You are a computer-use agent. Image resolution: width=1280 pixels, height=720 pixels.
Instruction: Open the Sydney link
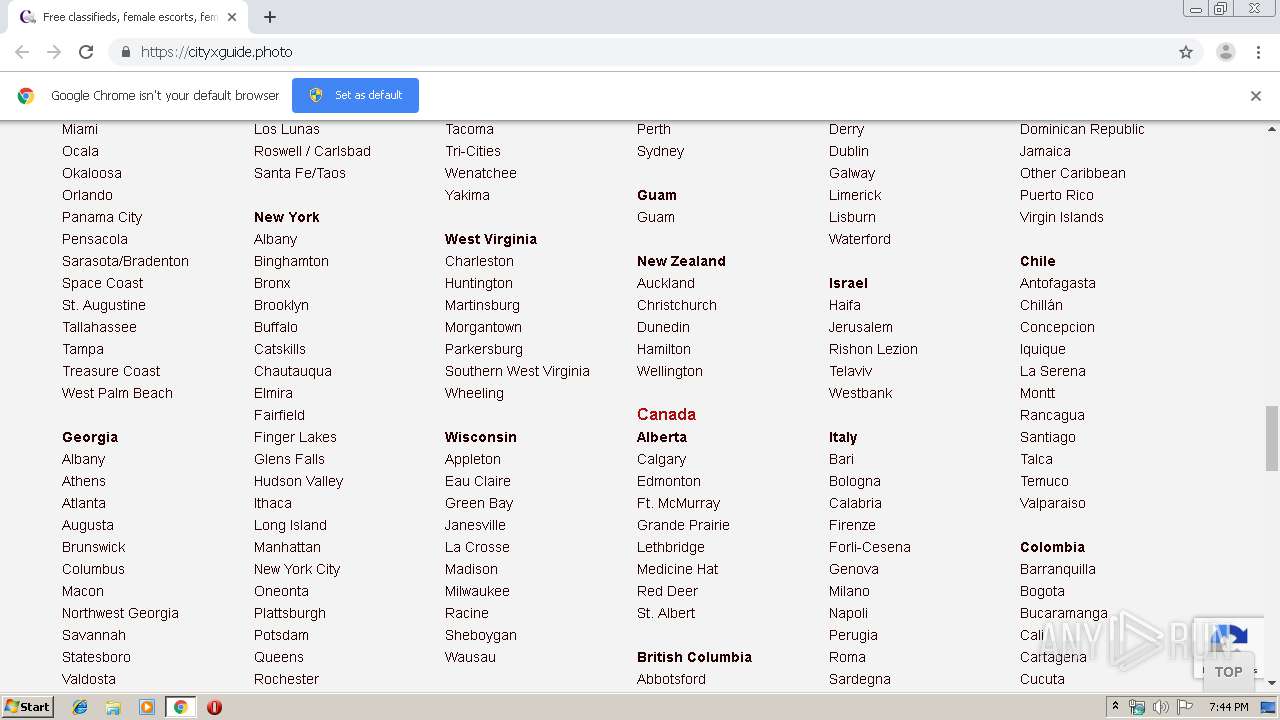click(660, 151)
